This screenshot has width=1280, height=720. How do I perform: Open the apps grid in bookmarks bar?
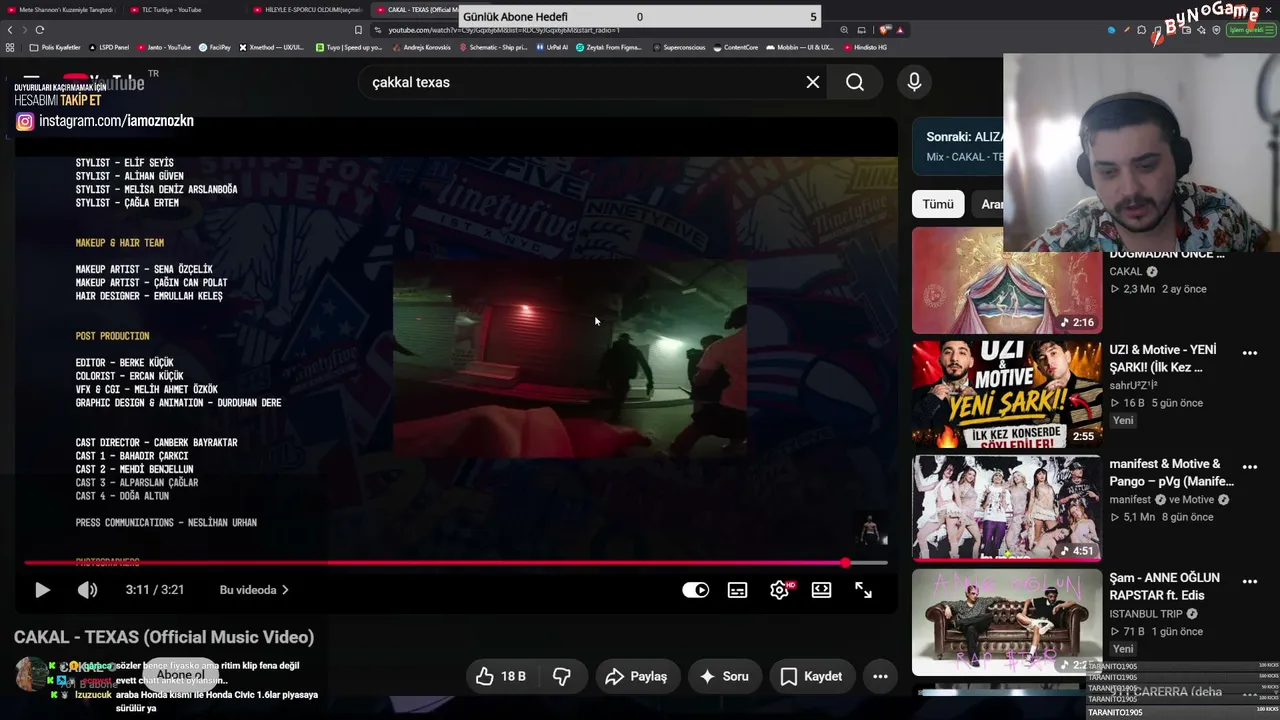point(10,47)
